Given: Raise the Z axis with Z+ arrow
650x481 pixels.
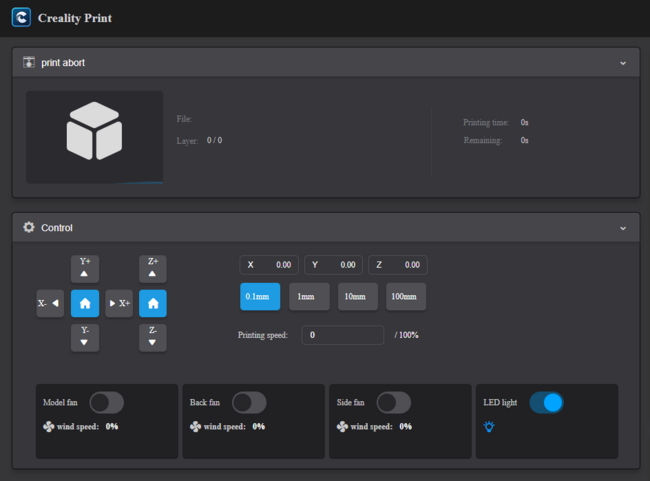Looking at the screenshot, I should 153,268.
